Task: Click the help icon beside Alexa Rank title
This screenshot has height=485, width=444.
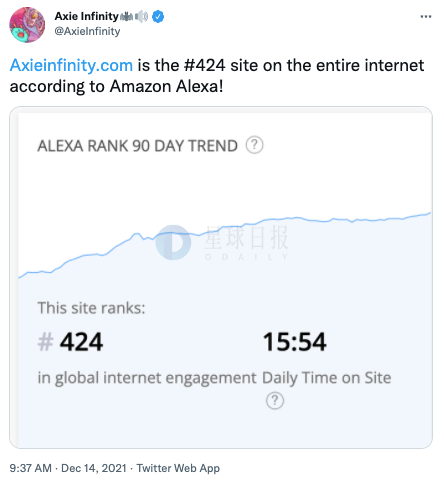Action: pyautogui.click(x=255, y=145)
